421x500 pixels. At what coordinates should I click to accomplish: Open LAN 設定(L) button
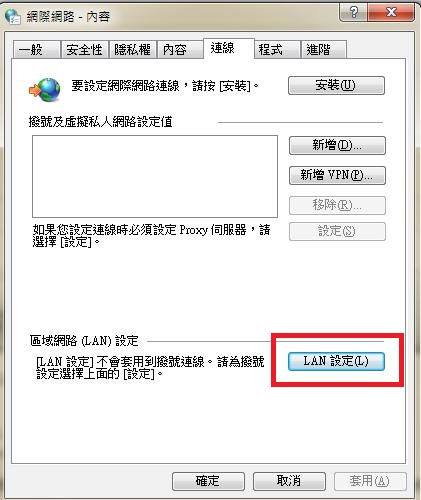tap(336, 361)
